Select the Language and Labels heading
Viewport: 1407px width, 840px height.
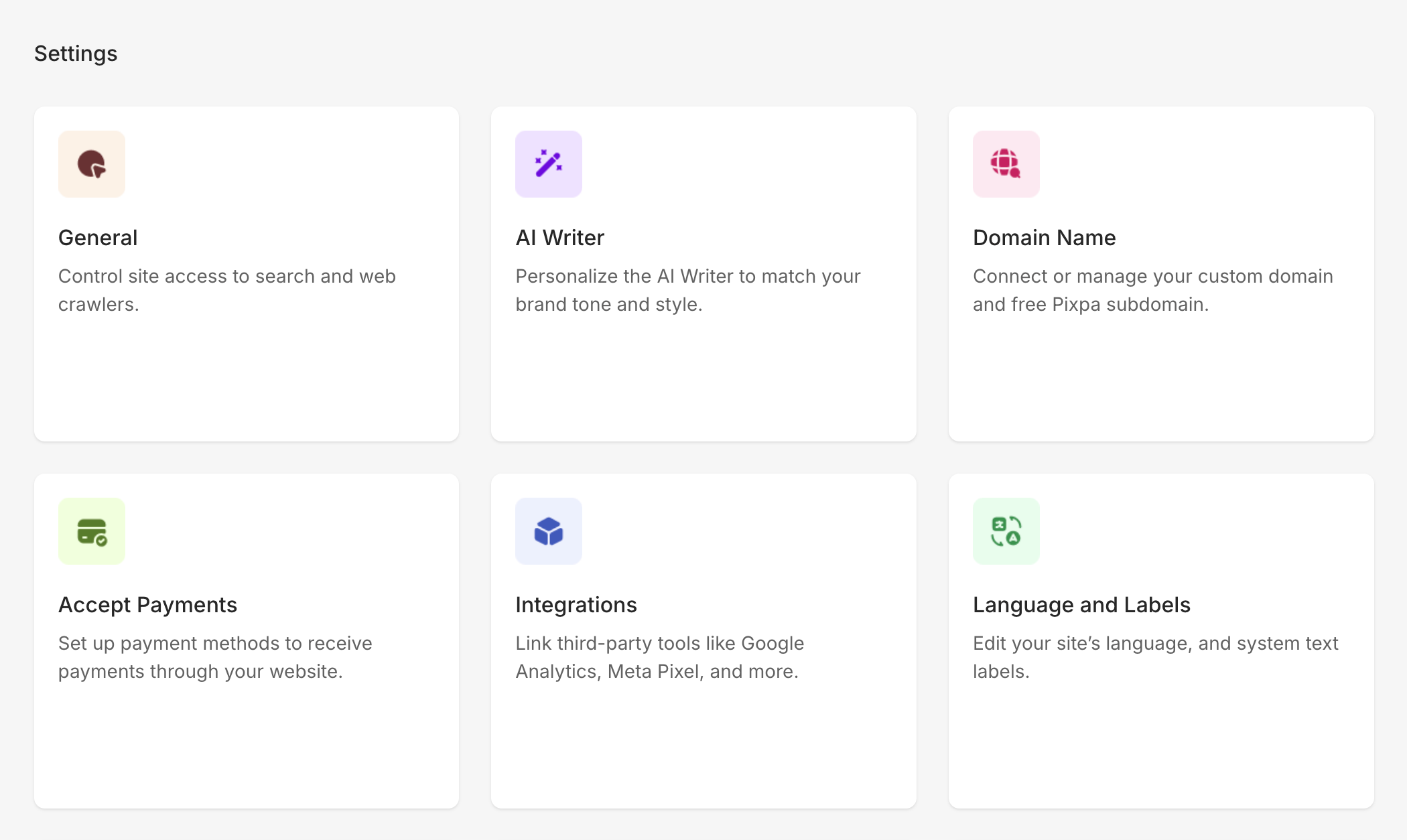1081,605
